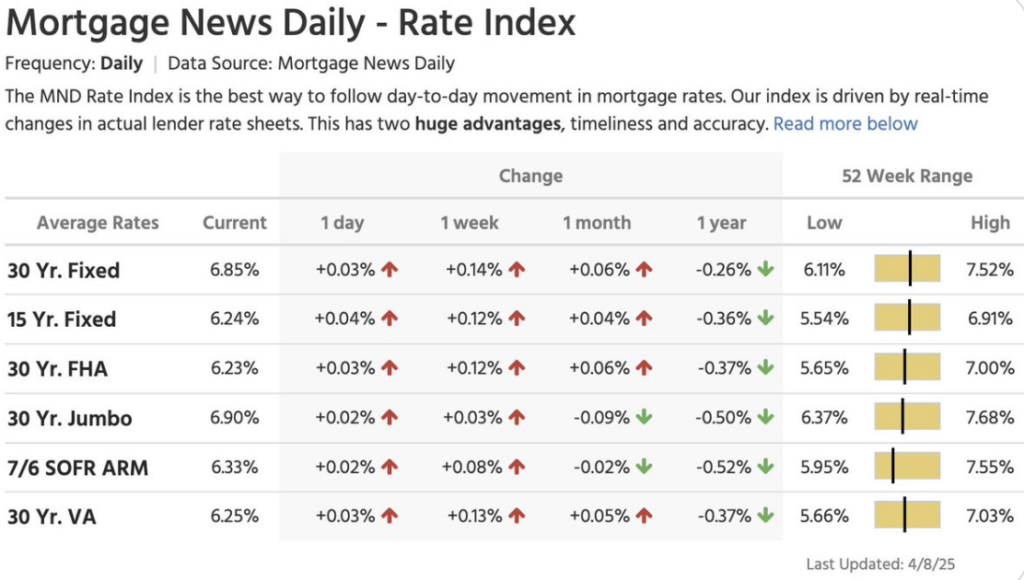
Task: Click the 7/6 SOFR ARM 52 week range bar
Action: pos(908,467)
